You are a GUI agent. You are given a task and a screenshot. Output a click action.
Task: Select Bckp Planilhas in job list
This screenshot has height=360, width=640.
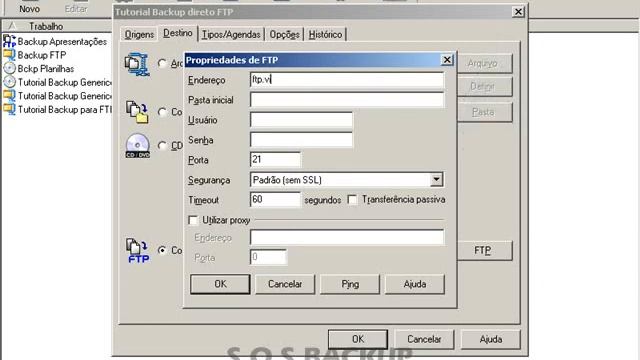tap(46, 69)
